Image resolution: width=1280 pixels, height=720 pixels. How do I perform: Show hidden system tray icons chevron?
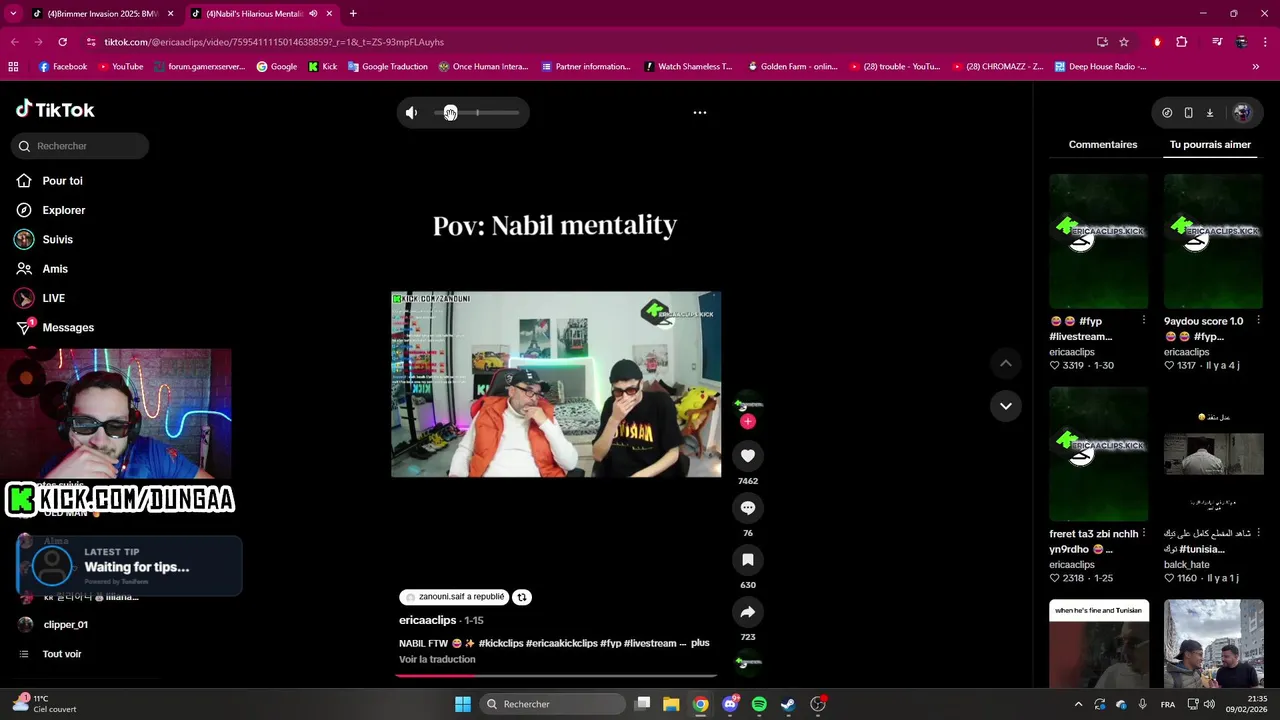[x=1078, y=704]
